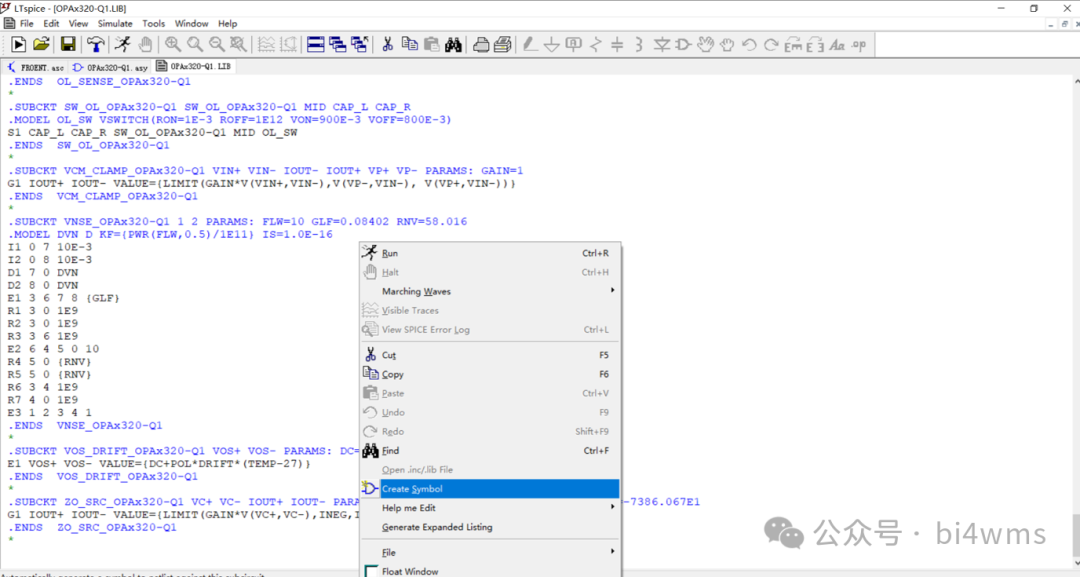Save the file using the floppy disk icon

point(68,44)
